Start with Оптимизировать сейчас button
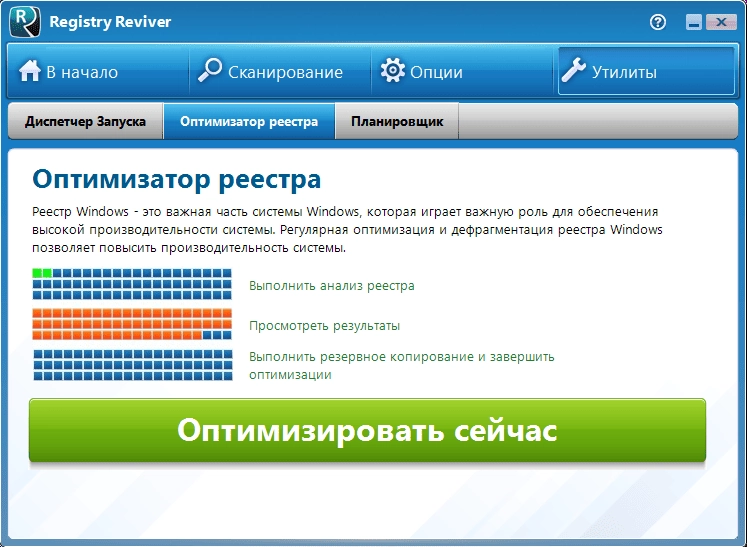The height and width of the screenshot is (547, 747). point(367,430)
